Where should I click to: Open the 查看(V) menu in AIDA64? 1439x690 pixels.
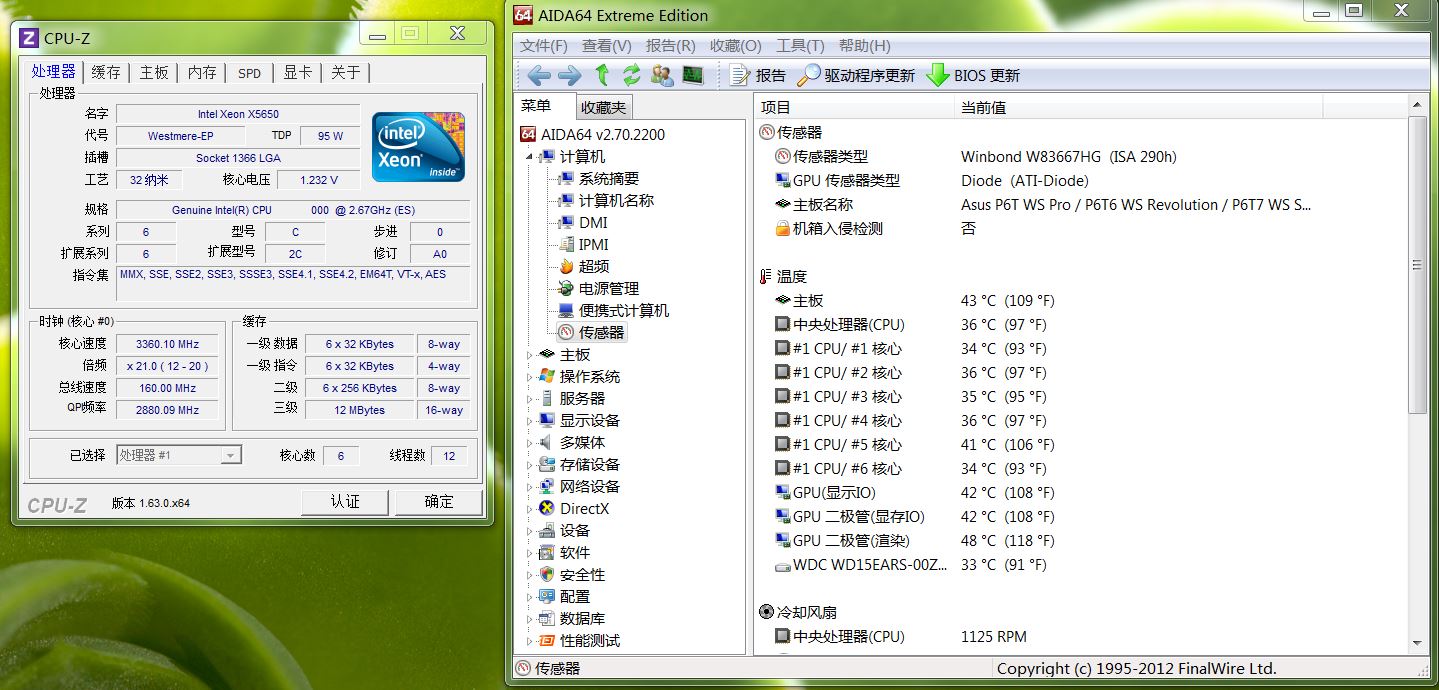pos(607,46)
